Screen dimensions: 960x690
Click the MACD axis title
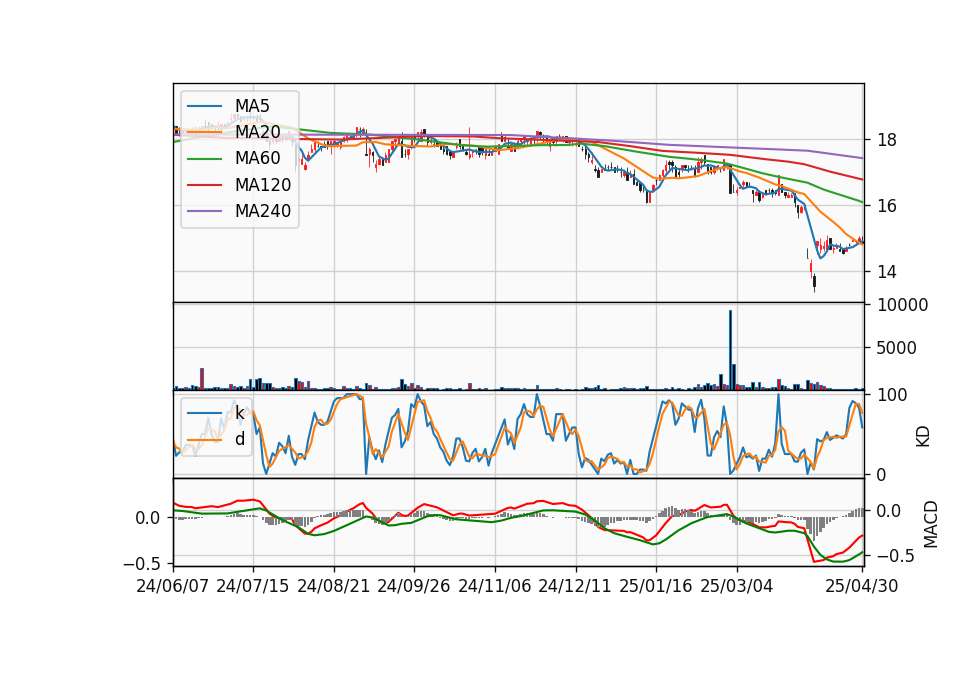click(931, 524)
